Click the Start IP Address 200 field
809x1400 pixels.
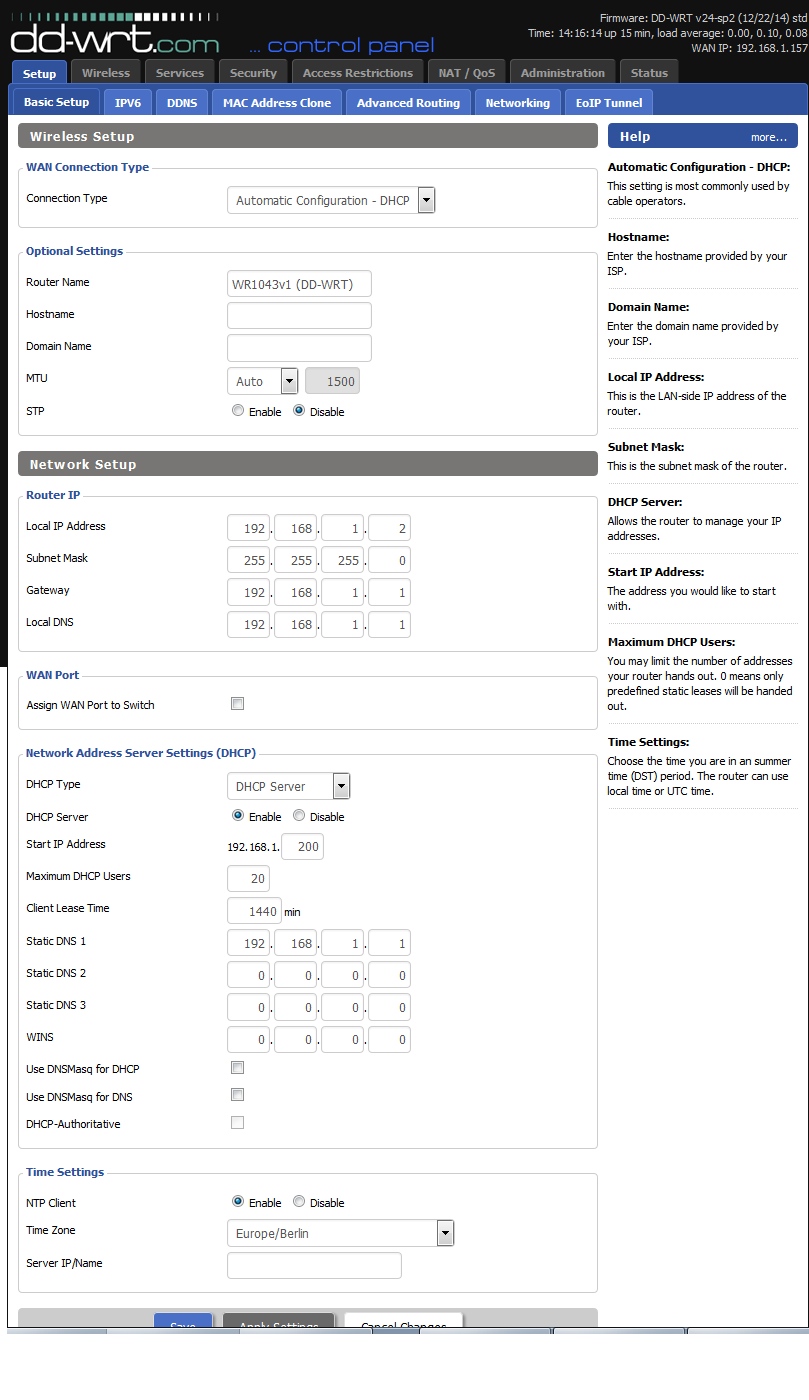point(302,846)
